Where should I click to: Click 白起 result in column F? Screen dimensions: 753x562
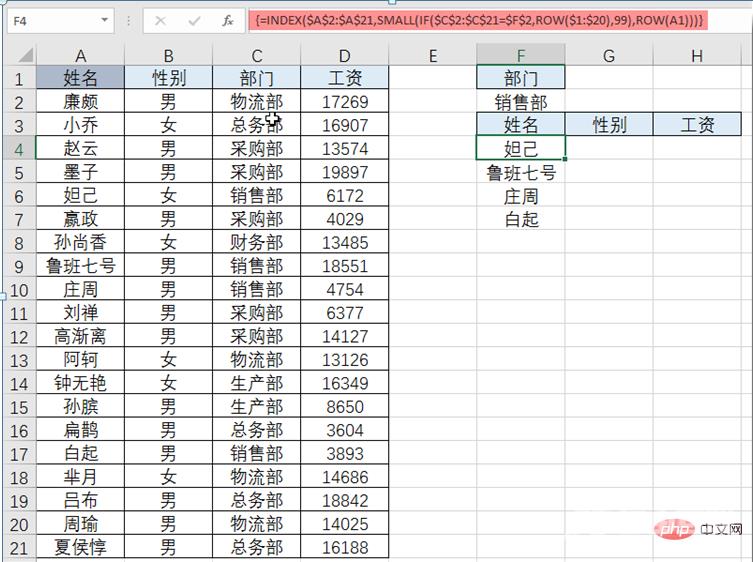click(521, 219)
